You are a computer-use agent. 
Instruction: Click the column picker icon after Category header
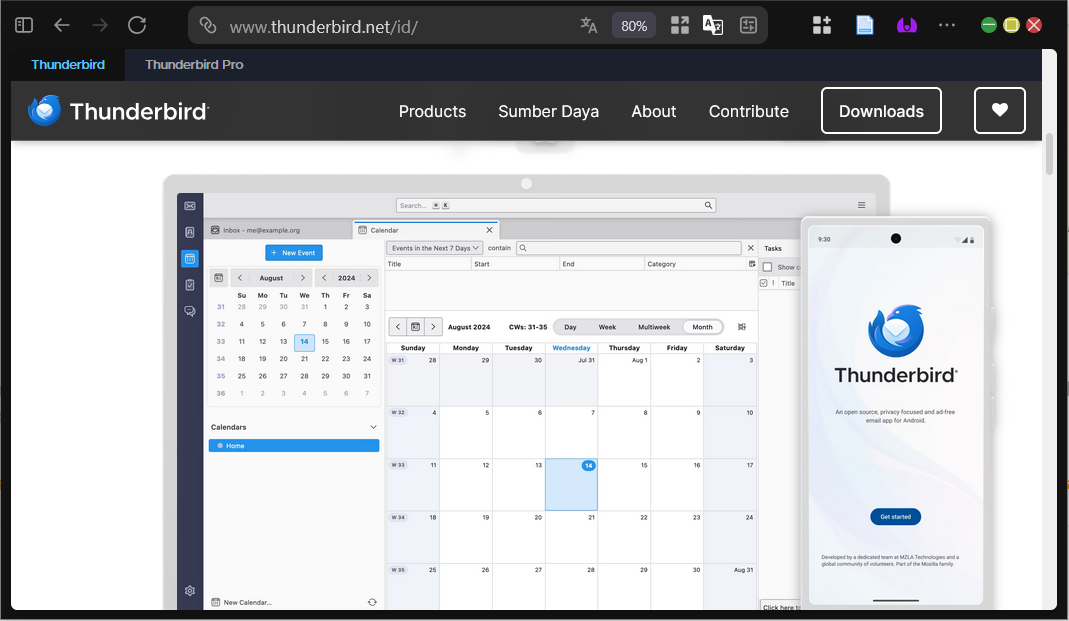coord(752,264)
